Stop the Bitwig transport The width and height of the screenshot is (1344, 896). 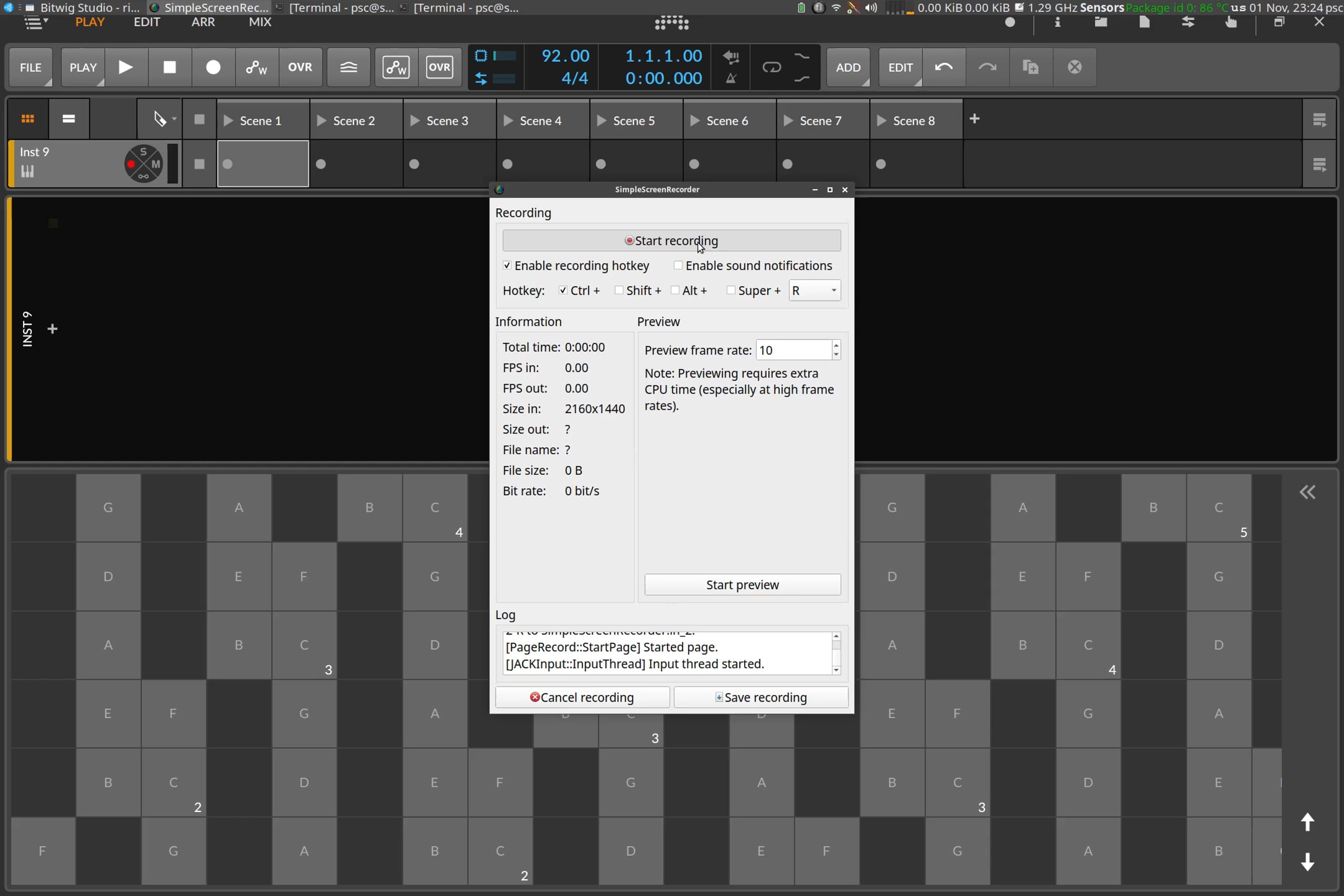point(170,67)
